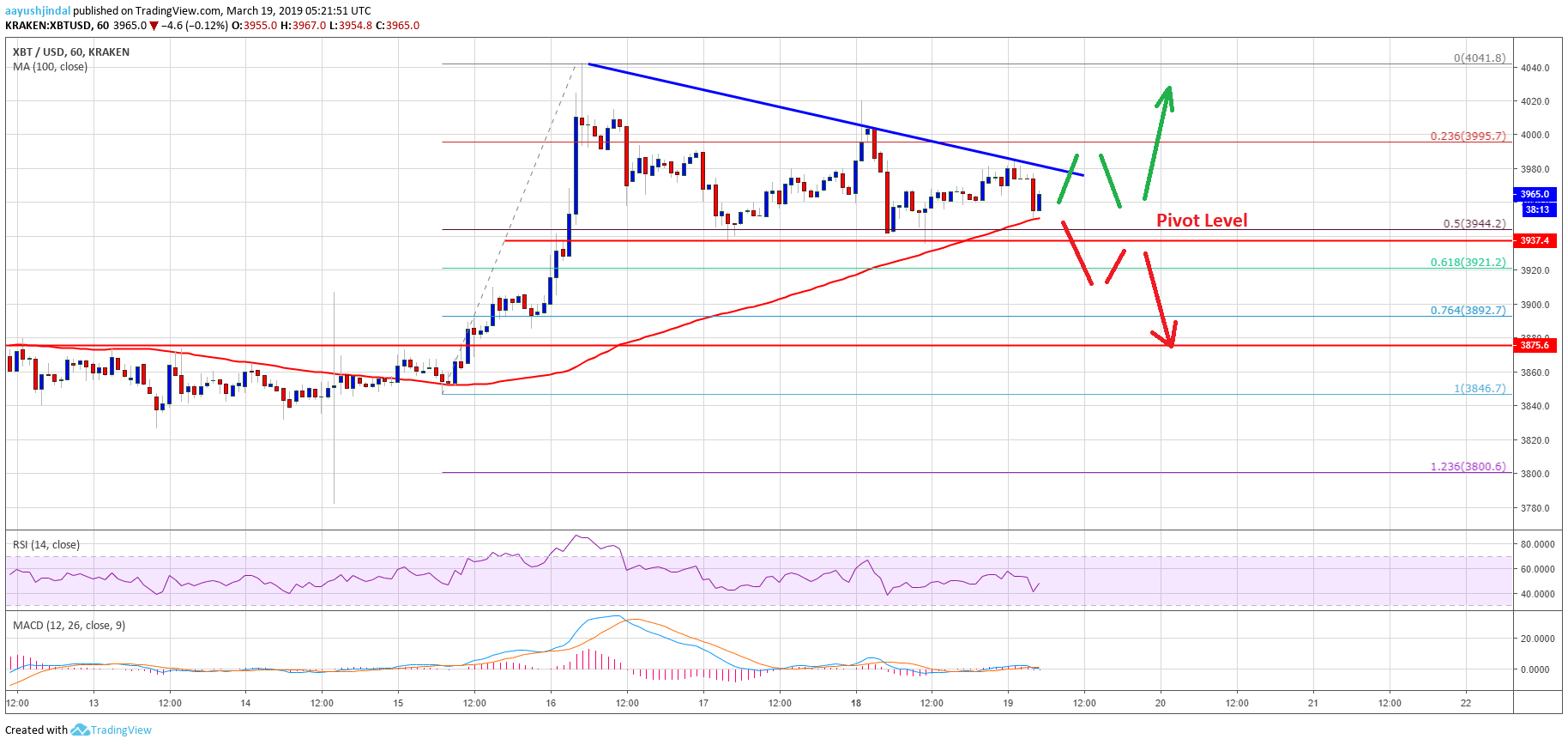Click the TradingView logo icon

click(x=80, y=730)
